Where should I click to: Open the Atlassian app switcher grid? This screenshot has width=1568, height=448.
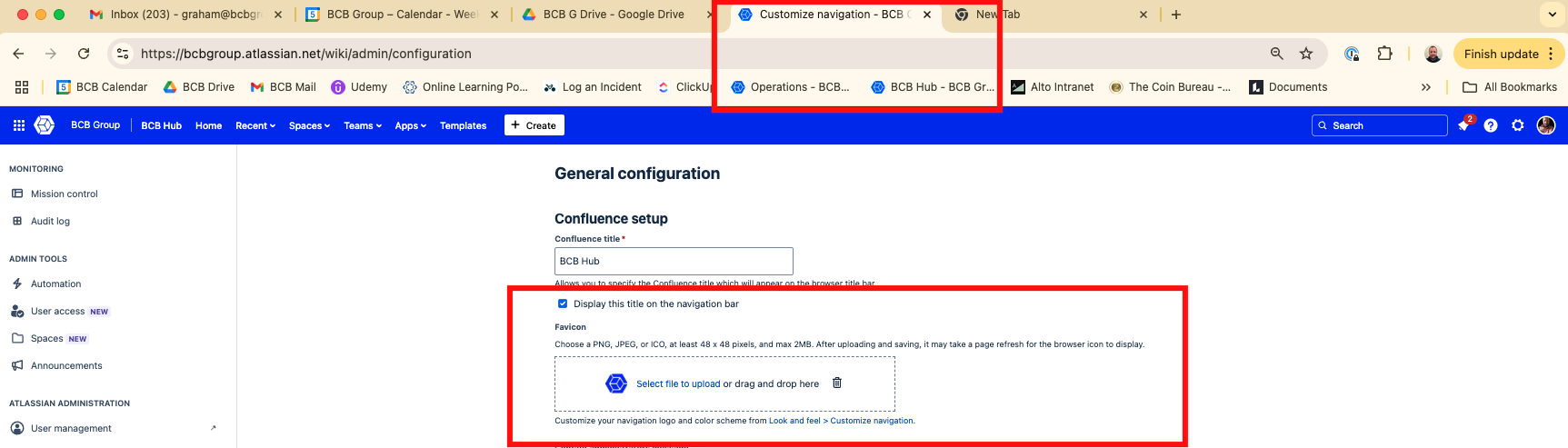pyautogui.click(x=19, y=125)
